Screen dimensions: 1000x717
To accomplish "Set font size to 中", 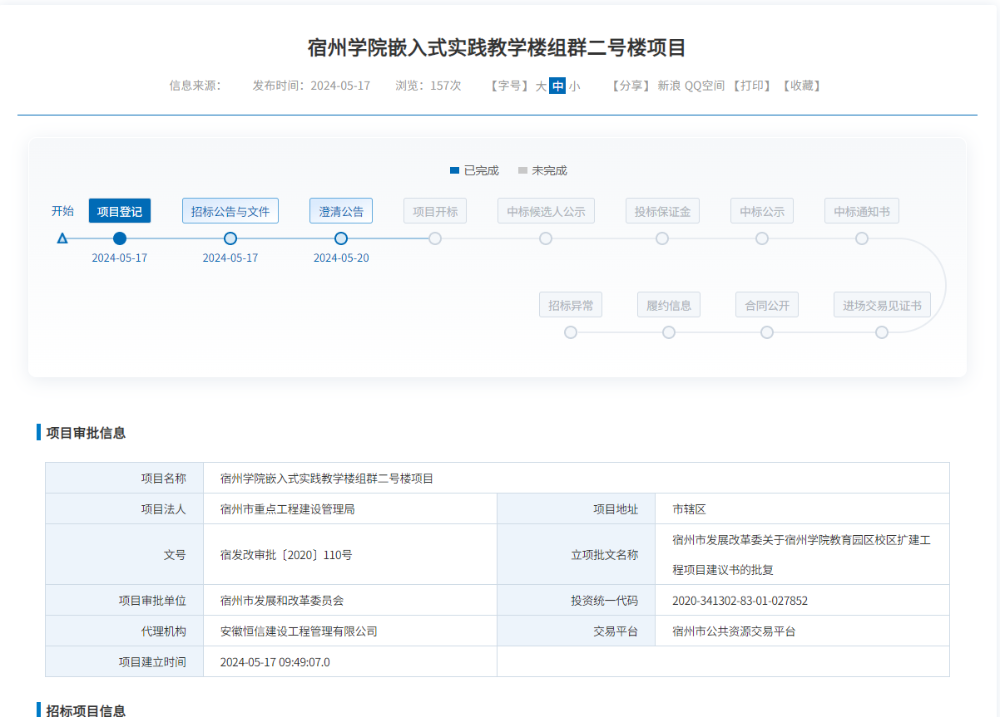I will 557,85.
